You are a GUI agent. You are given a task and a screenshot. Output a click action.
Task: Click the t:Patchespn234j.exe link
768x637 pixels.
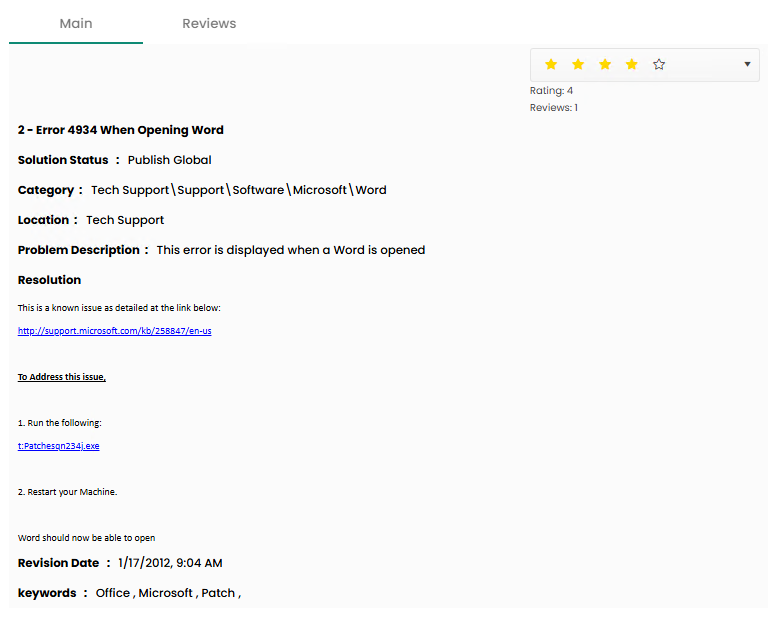click(59, 446)
